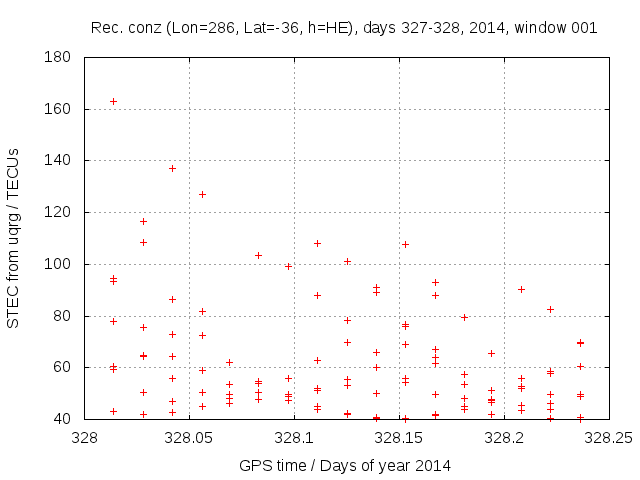The image size is (640, 480).
Task: Select the highest black data point near 163 TECUs
Action: [x=113, y=101]
